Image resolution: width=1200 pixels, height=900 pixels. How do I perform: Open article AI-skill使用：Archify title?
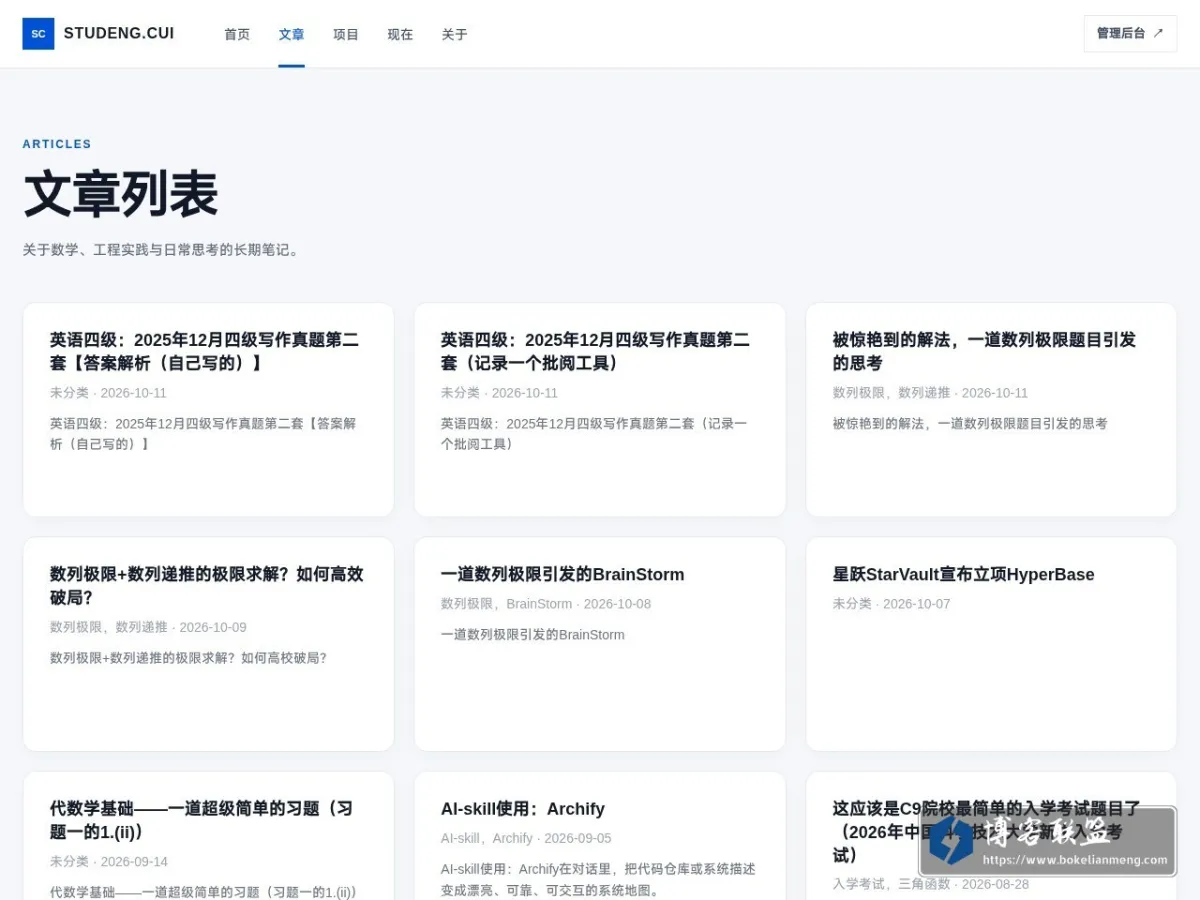coord(522,808)
